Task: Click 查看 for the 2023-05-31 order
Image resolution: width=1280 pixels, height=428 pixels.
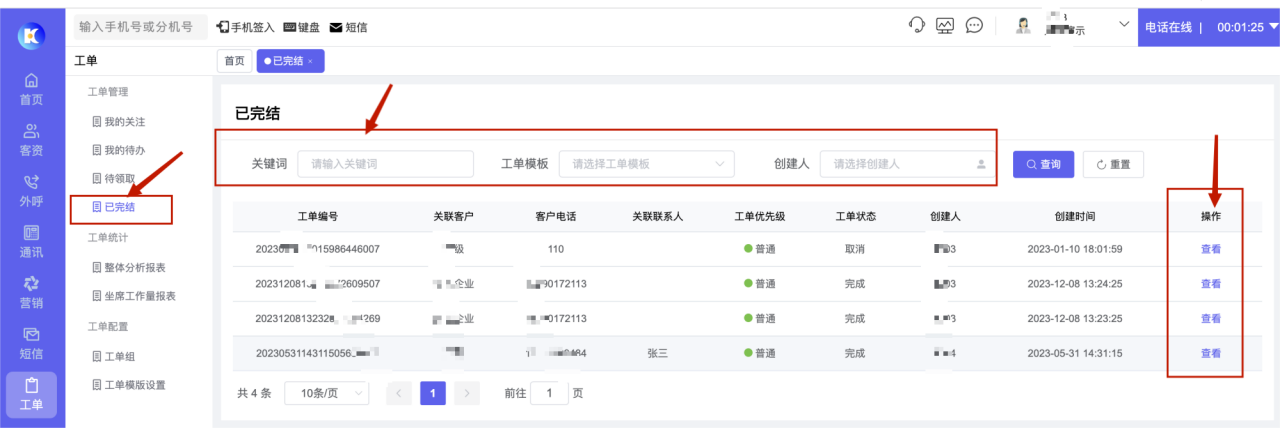Action: pyautogui.click(x=1210, y=353)
